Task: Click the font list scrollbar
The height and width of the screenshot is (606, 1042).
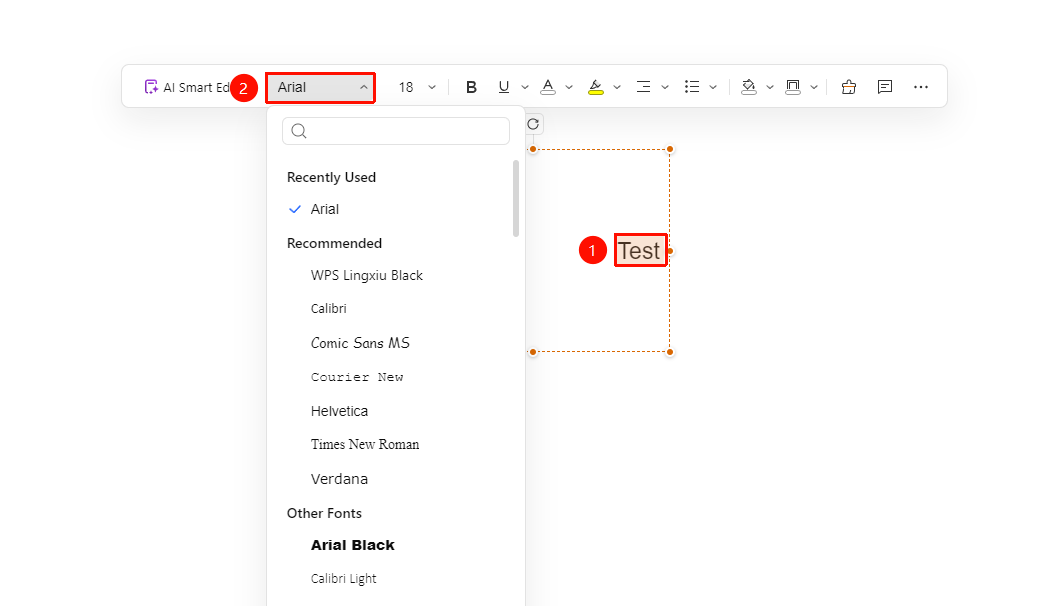Action: tap(516, 199)
